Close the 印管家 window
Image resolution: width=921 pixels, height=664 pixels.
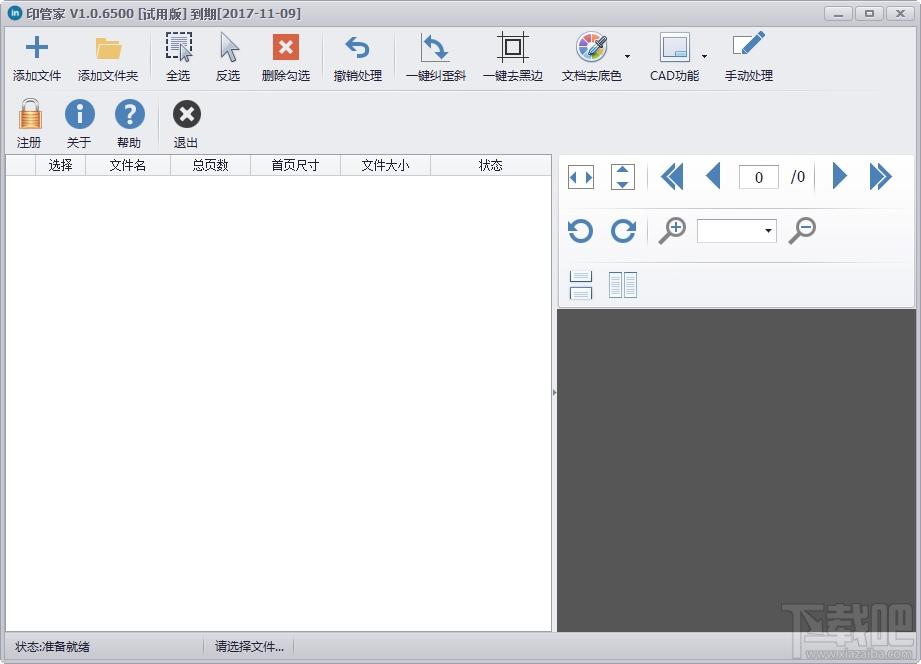pos(900,13)
